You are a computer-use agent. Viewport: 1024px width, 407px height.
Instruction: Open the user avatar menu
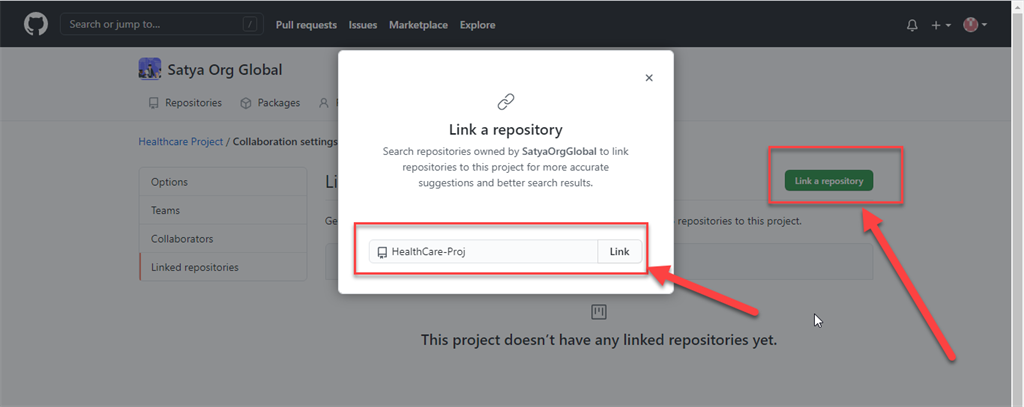(x=975, y=25)
